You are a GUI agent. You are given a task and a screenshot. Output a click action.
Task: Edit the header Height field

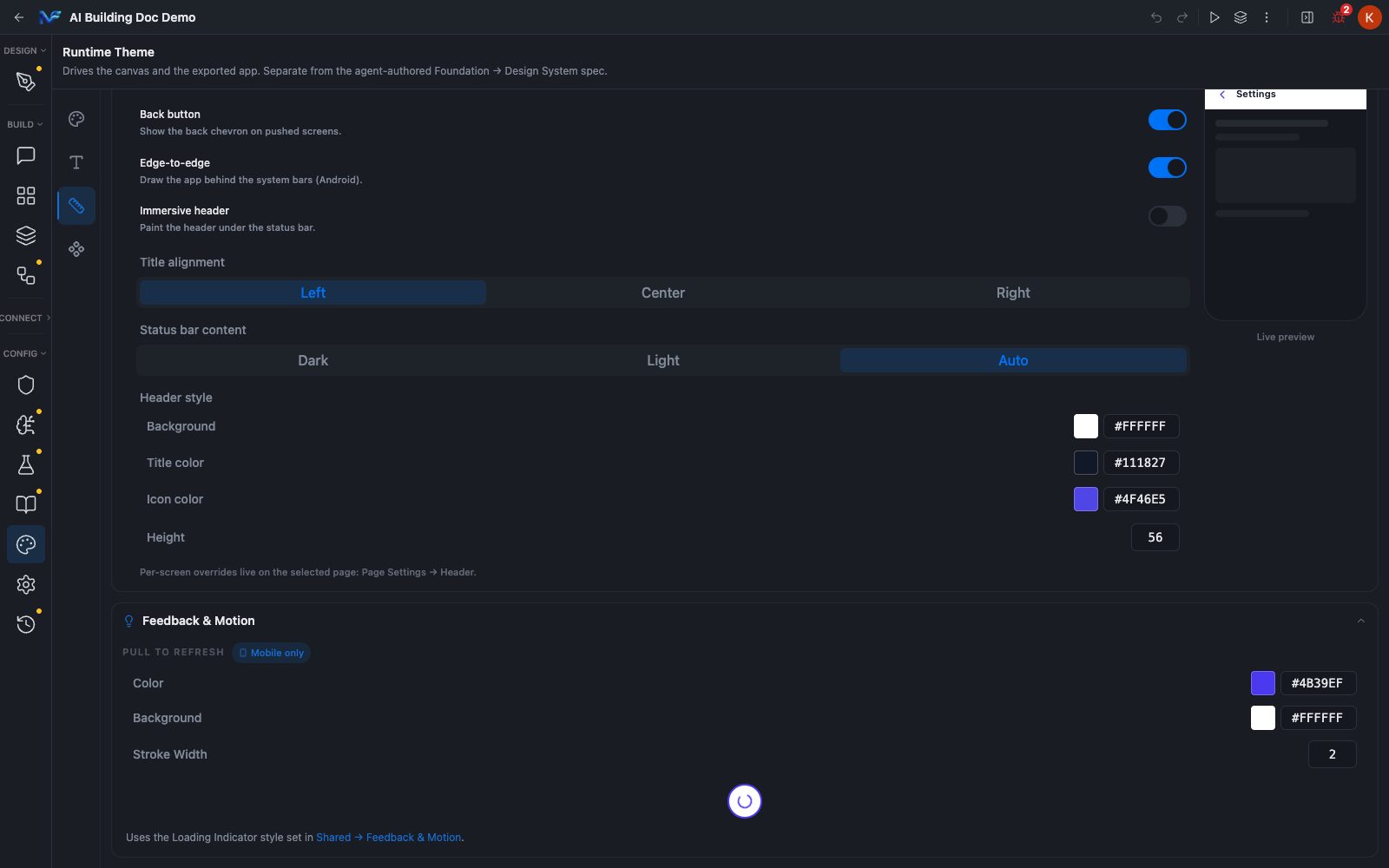pos(1155,537)
